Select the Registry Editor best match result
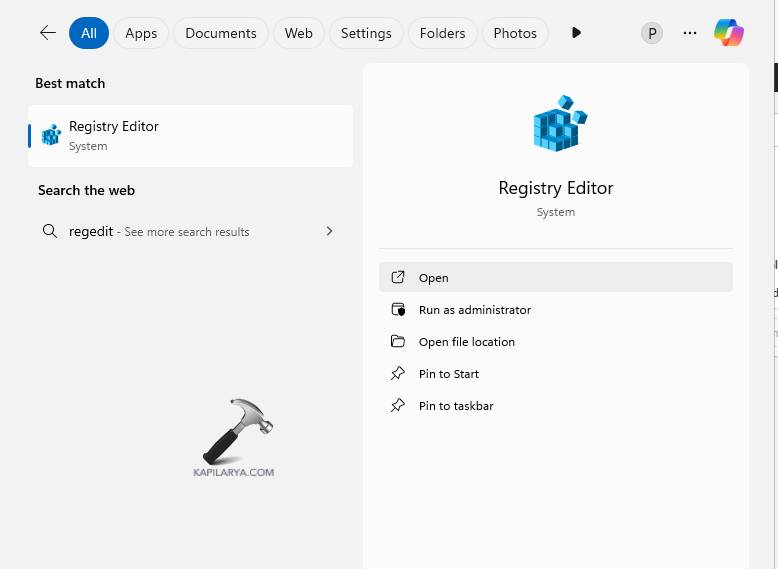This screenshot has height=569, width=778. pos(190,135)
